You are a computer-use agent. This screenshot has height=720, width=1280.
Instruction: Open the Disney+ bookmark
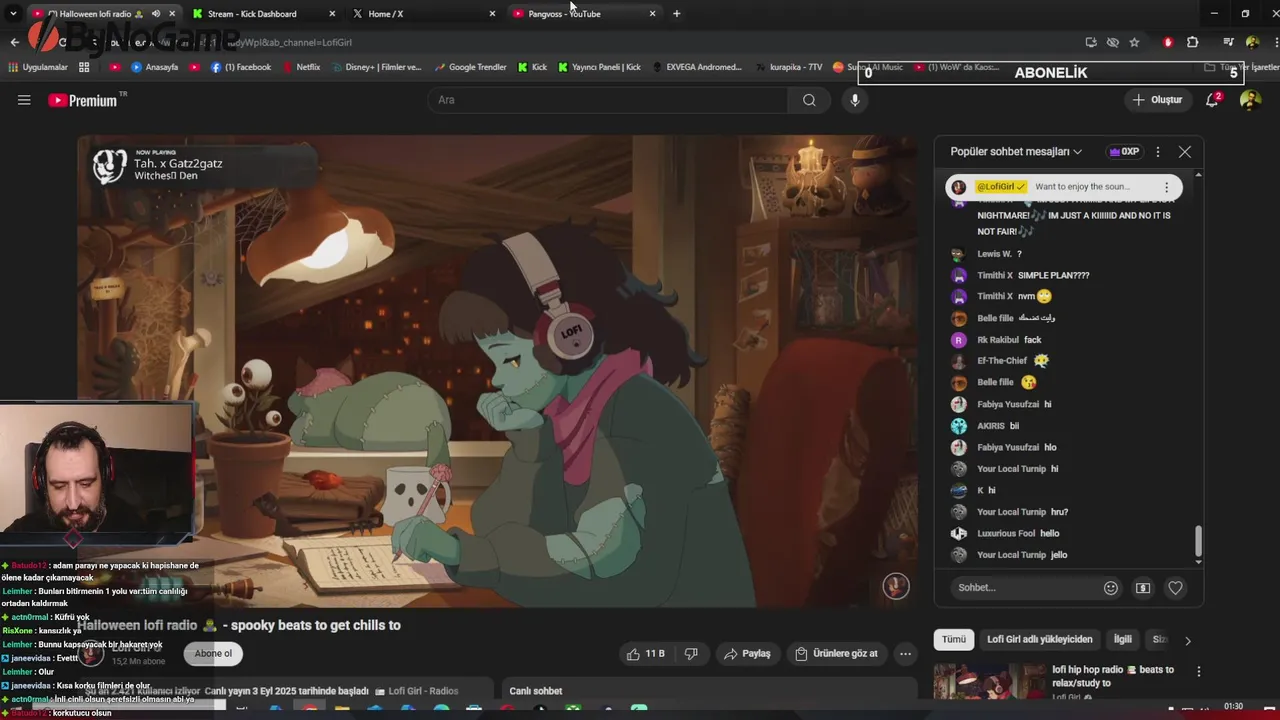(376, 67)
